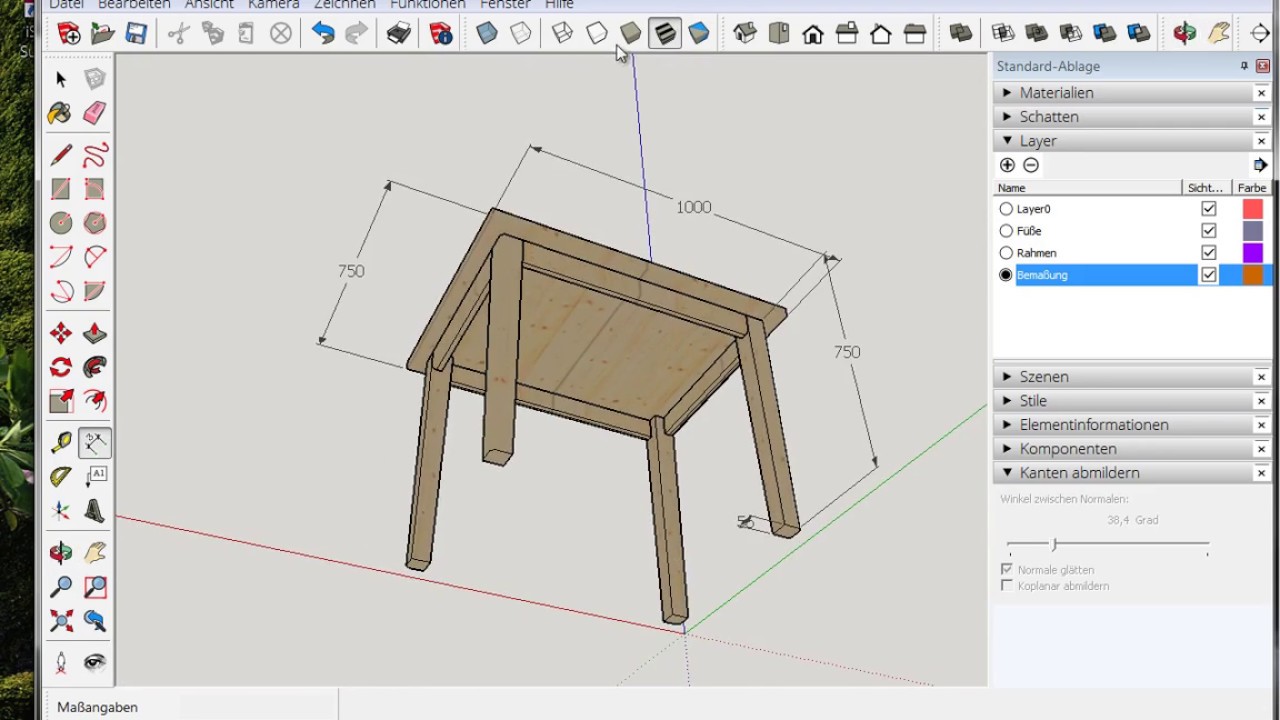Toggle visibility of the Bemaßung layer
This screenshot has width=1280, height=720.
pyautogui.click(x=1209, y=275)
